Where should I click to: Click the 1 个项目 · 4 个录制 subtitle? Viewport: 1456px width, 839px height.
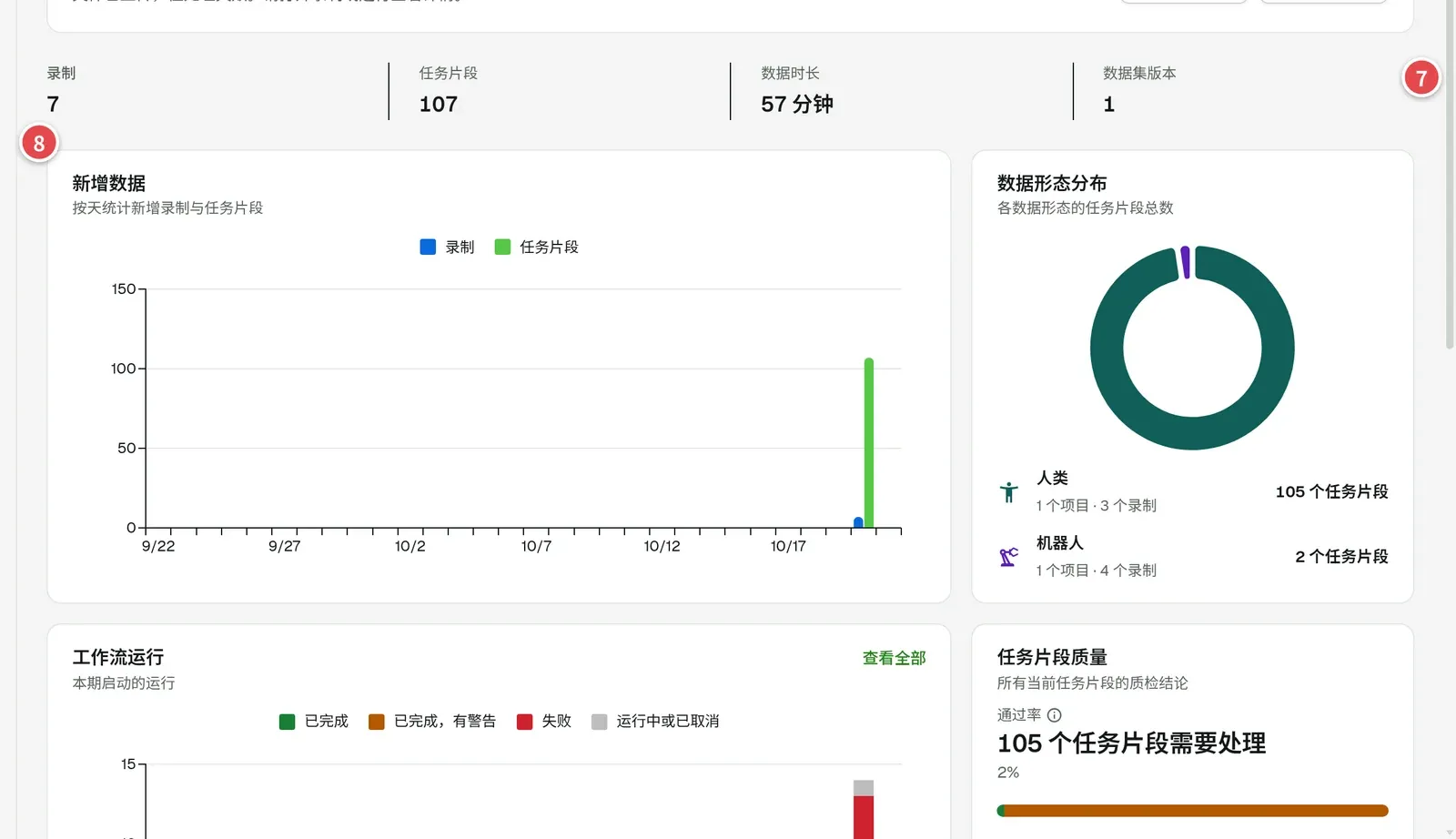[1097, 571]
